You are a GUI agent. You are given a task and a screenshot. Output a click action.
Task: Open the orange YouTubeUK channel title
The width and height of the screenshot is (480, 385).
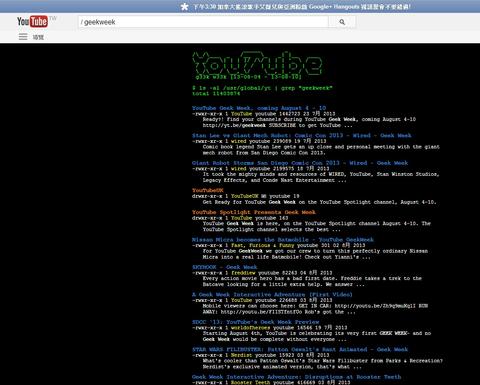pos(208,190)
